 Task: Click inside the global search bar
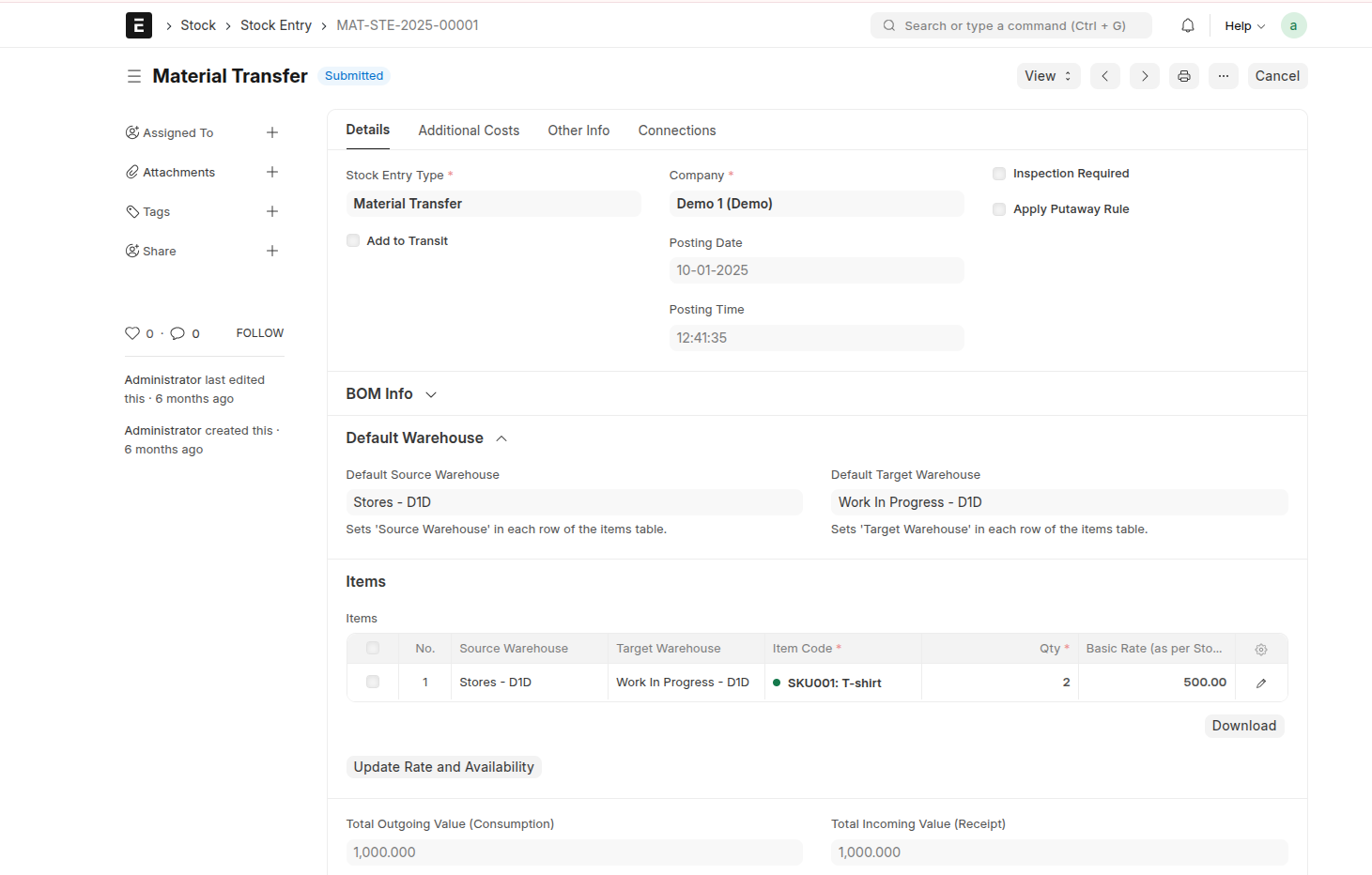tap(1010, 25)
